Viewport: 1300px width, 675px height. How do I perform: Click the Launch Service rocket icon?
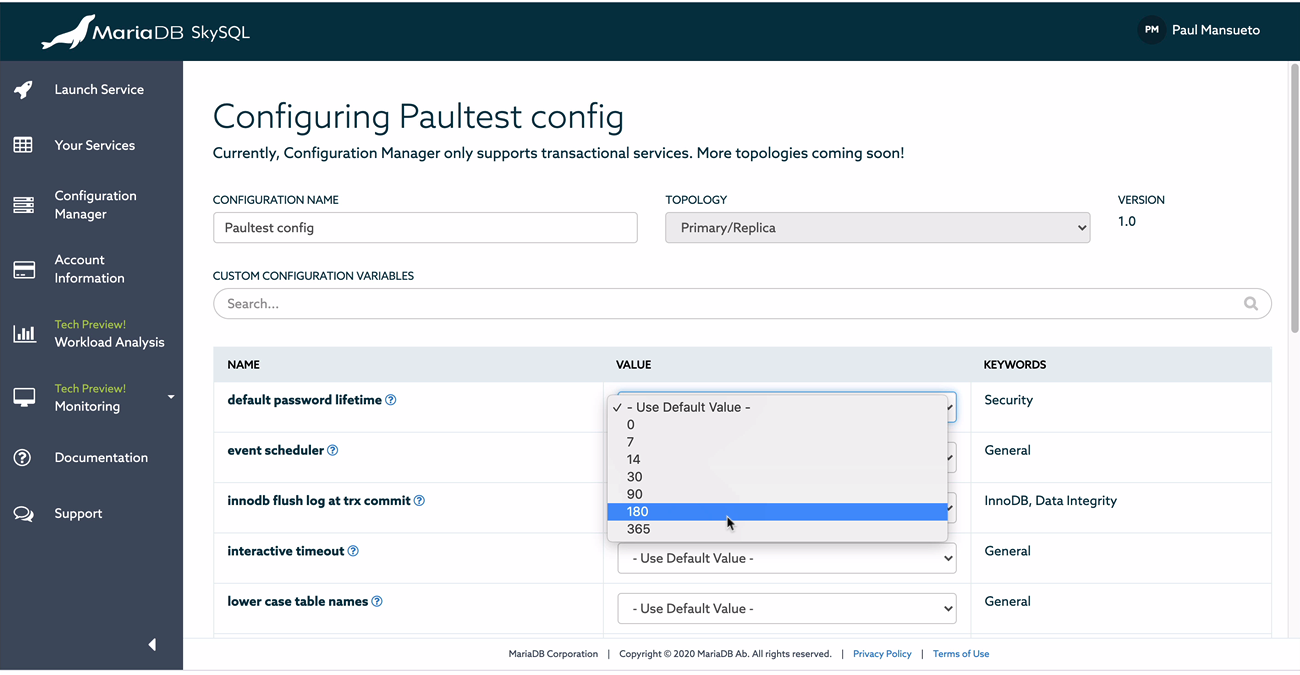click(23, 90)
